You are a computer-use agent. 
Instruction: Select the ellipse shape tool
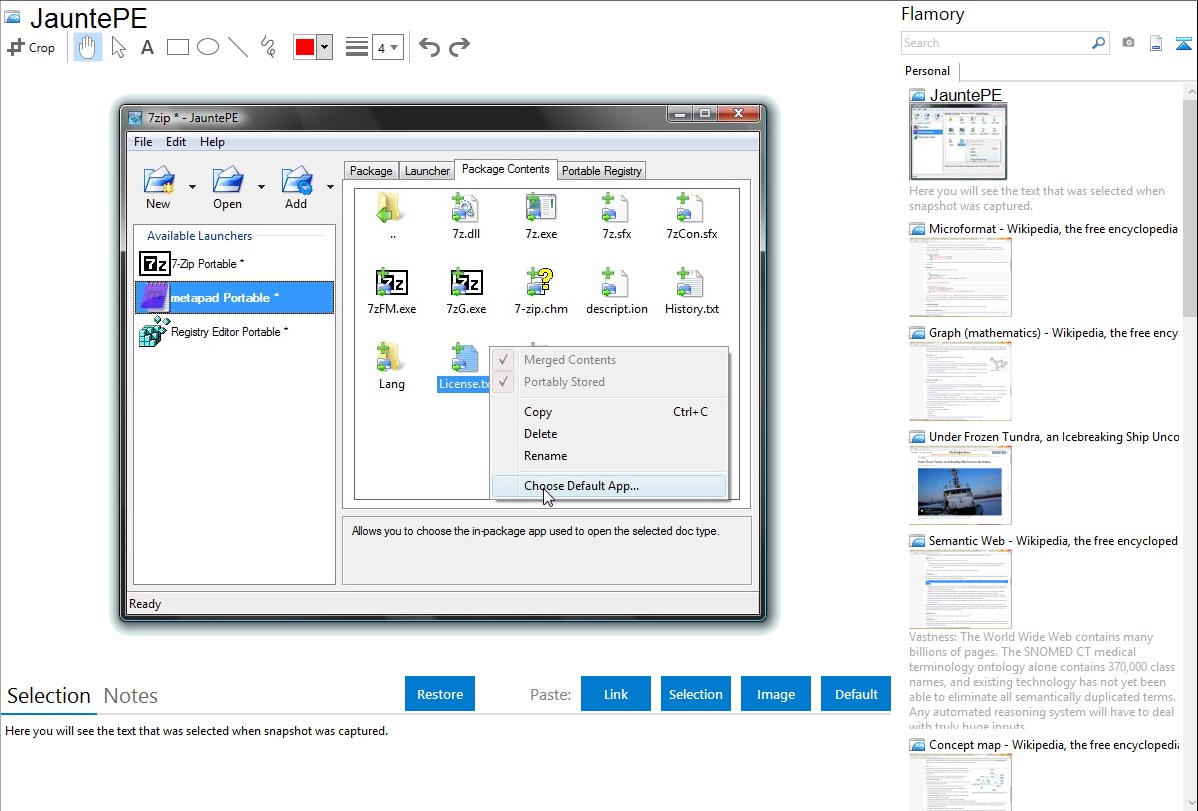(208, 47)
